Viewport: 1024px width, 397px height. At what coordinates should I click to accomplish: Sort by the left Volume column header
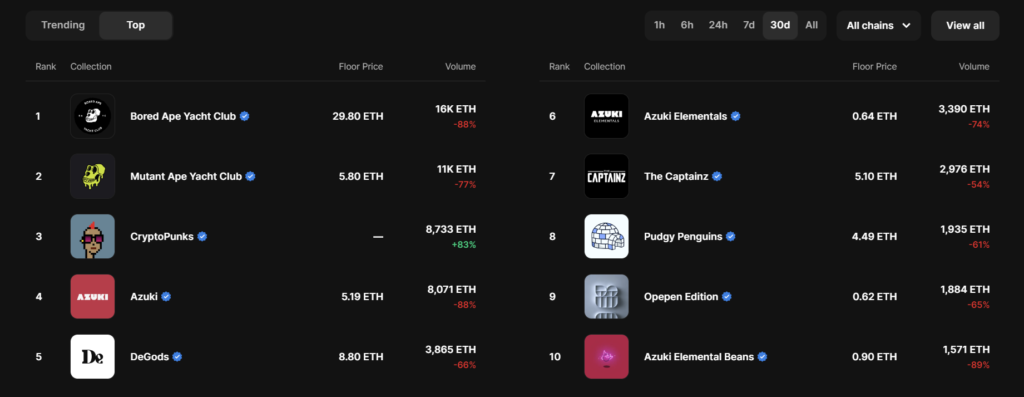pyautogui.click(x=460, y=67)
